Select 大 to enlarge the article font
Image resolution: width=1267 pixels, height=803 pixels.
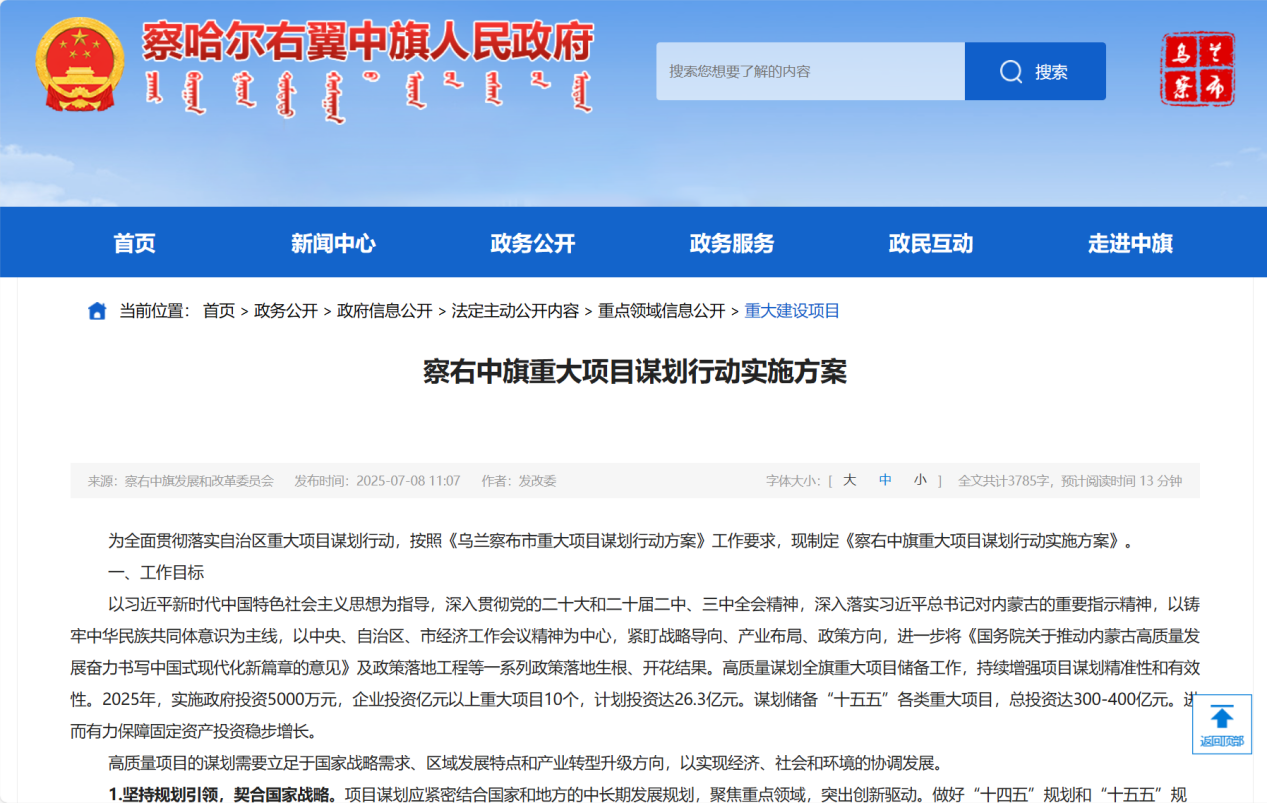click(x=849, y=480)
